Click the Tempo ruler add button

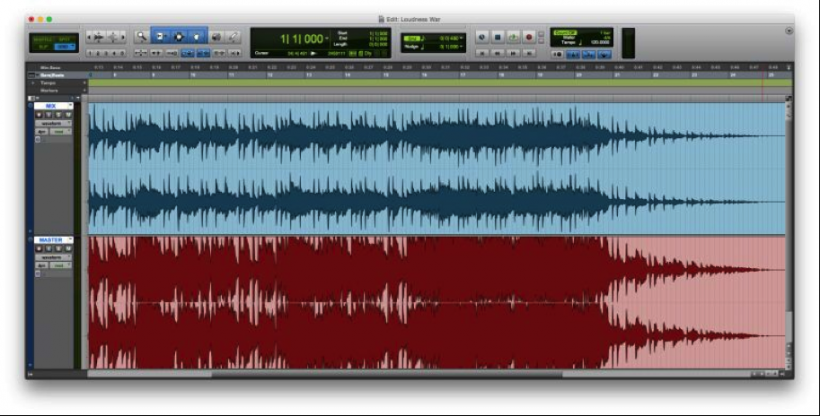(85, 83)
